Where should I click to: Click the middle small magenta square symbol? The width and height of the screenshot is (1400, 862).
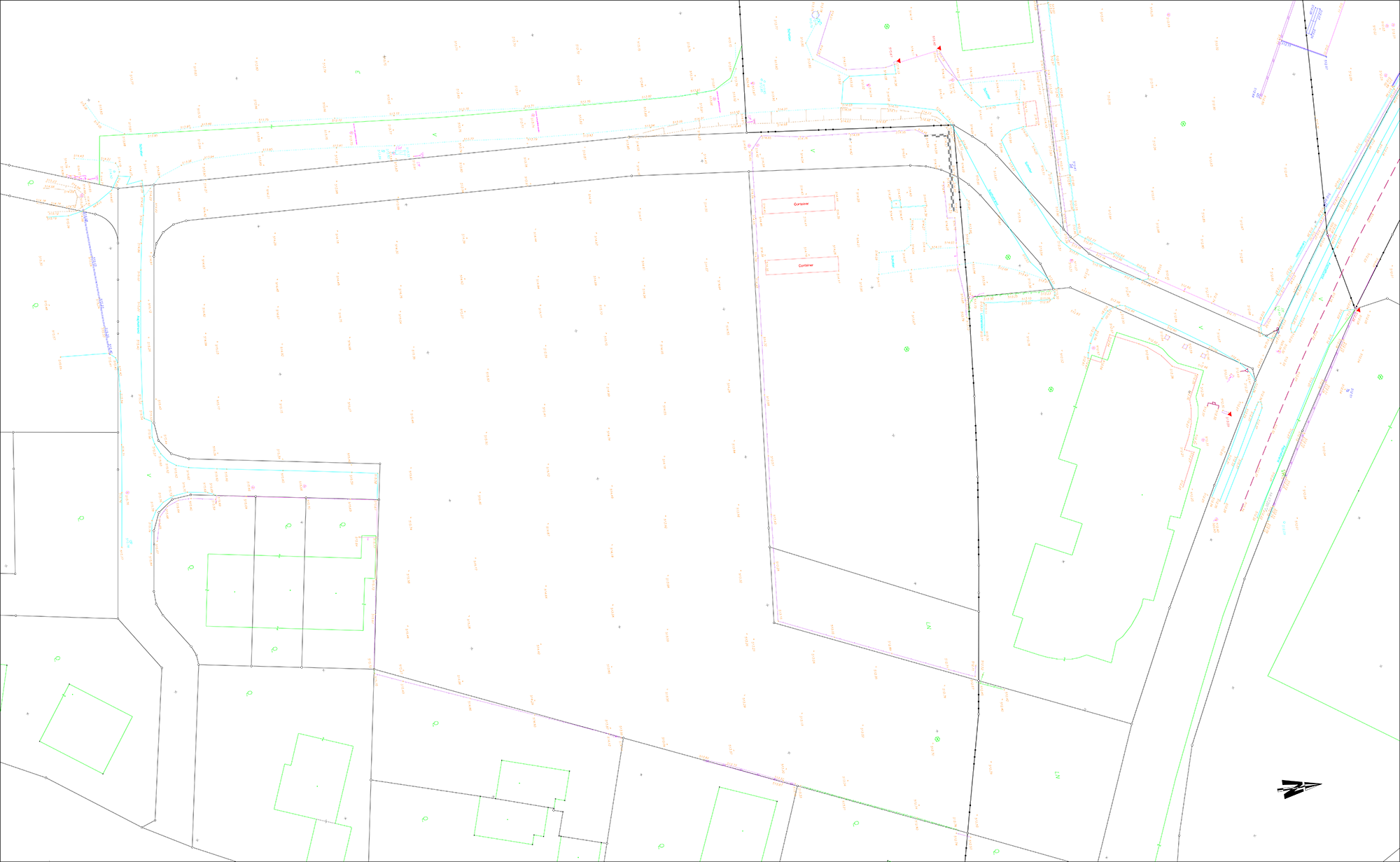point(1184,347)
